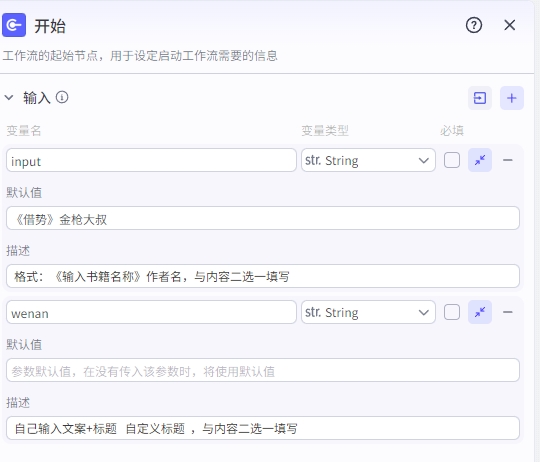This screenshot has height=462, width=540.
Task: Click the info icon next to 输入
Action: (x=62, y=97)
